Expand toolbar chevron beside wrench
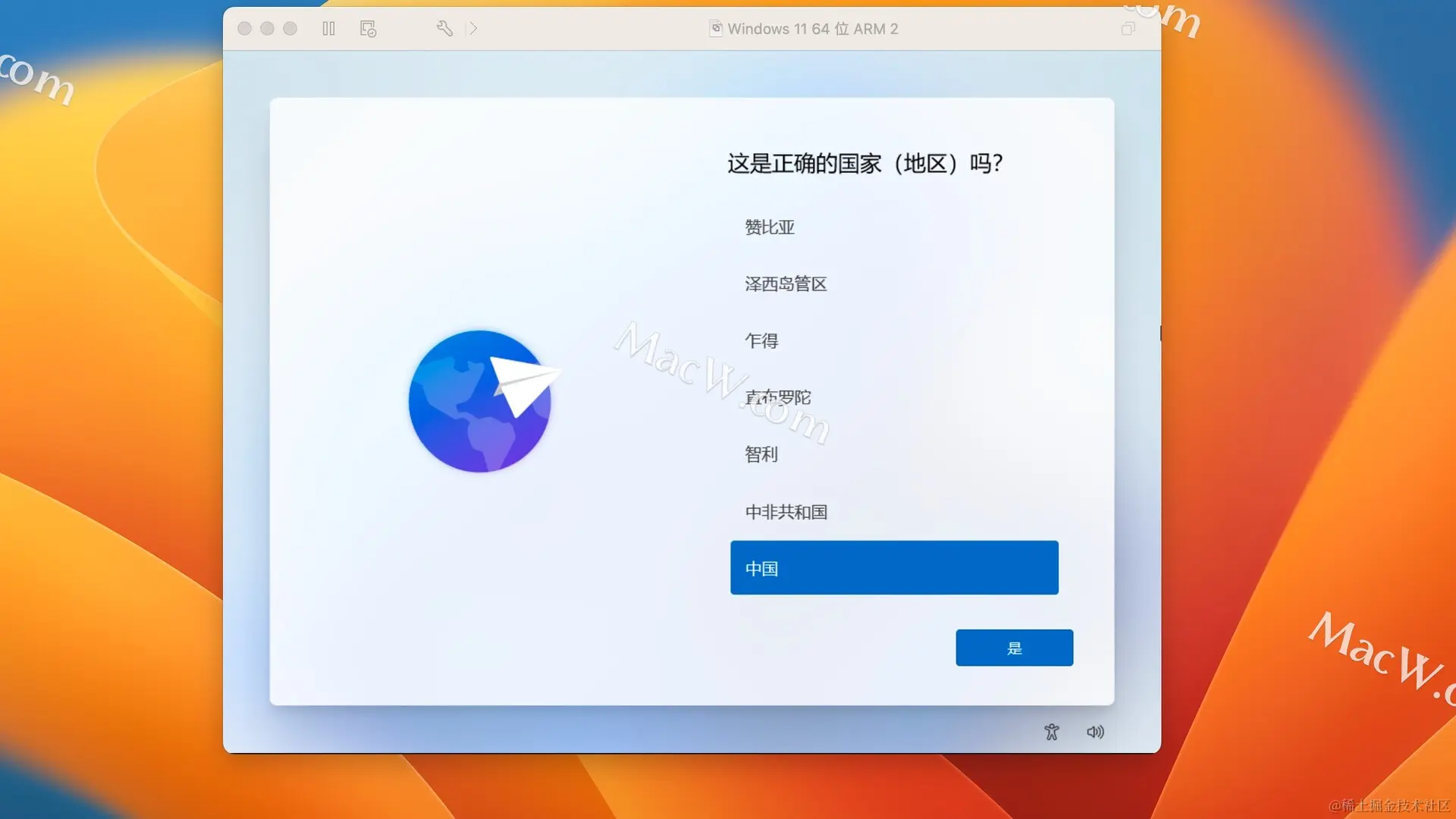The image size is (1456, 819). pos(473,29)
